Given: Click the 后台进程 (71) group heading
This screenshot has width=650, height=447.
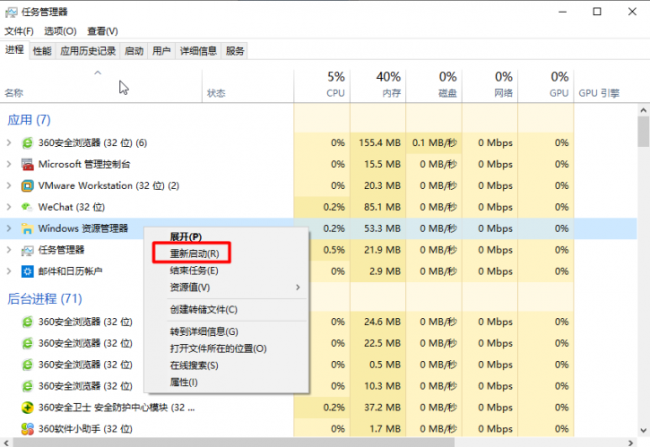Looking at the screenshot, I should point(45,299).
